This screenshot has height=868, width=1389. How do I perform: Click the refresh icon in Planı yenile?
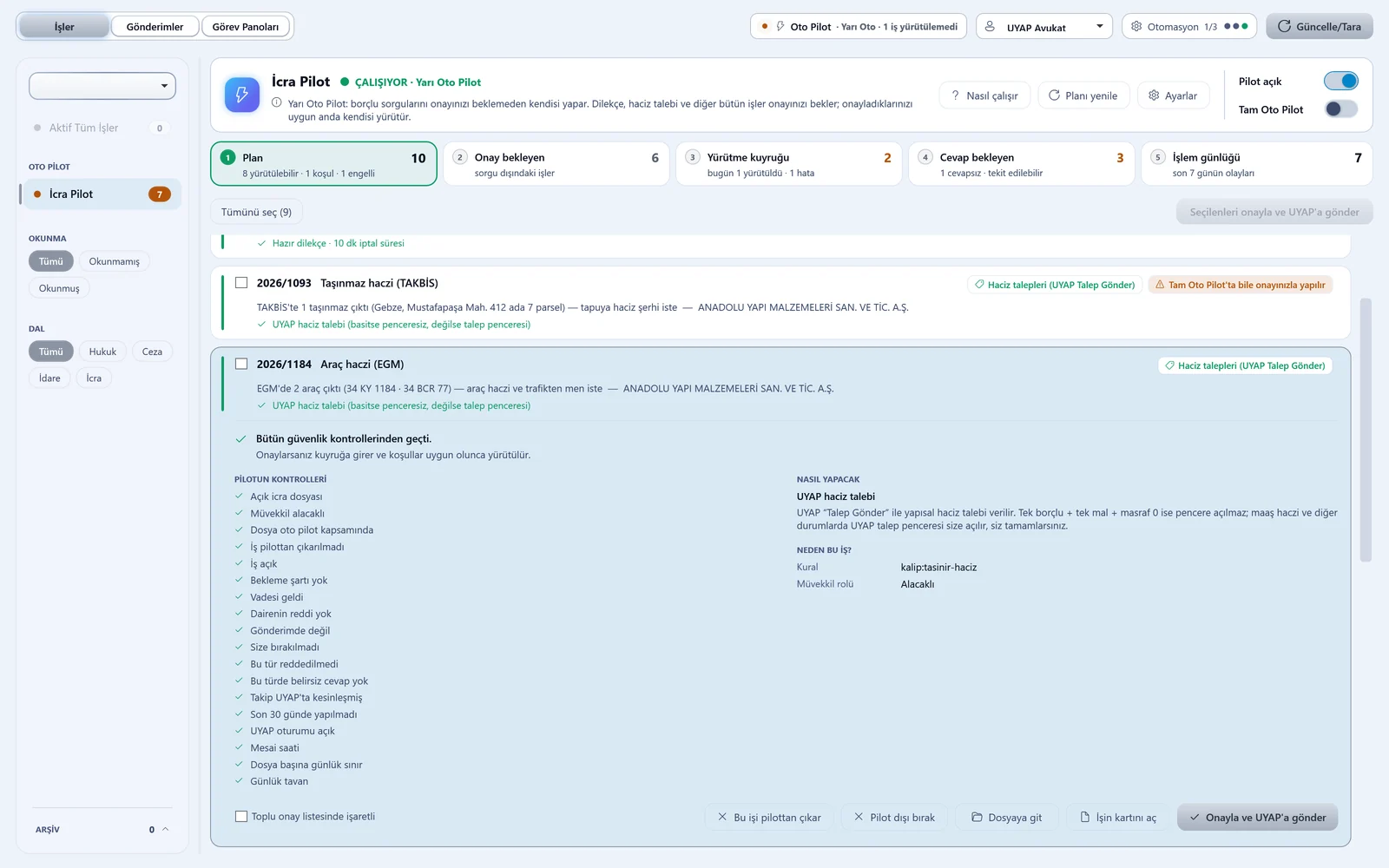point(1054,95)
